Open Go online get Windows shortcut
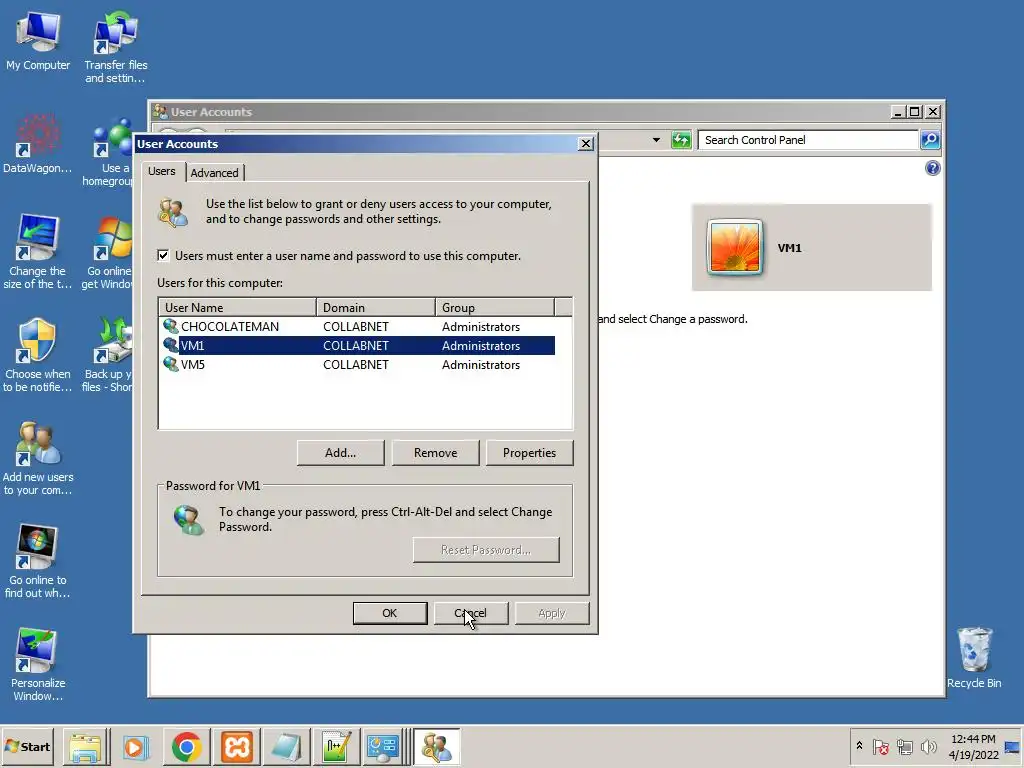This screenshot has width=1024, height=768. (x=107, y=253)
